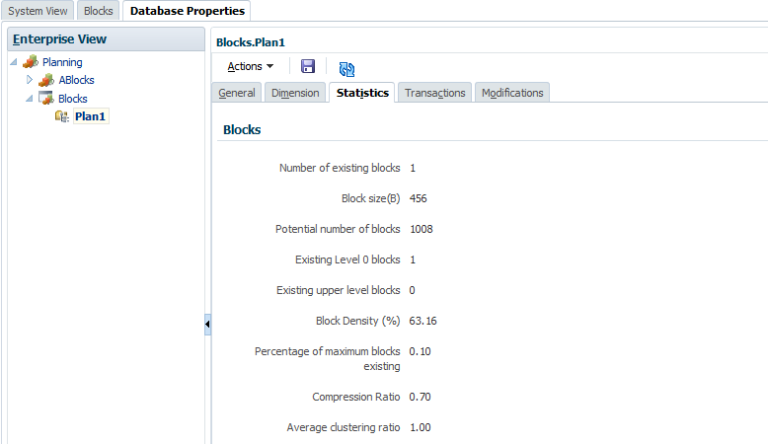This screenshot has width=768, height=444.
Task: Click the Blocks application icon in tree
Action: (47, 98)
